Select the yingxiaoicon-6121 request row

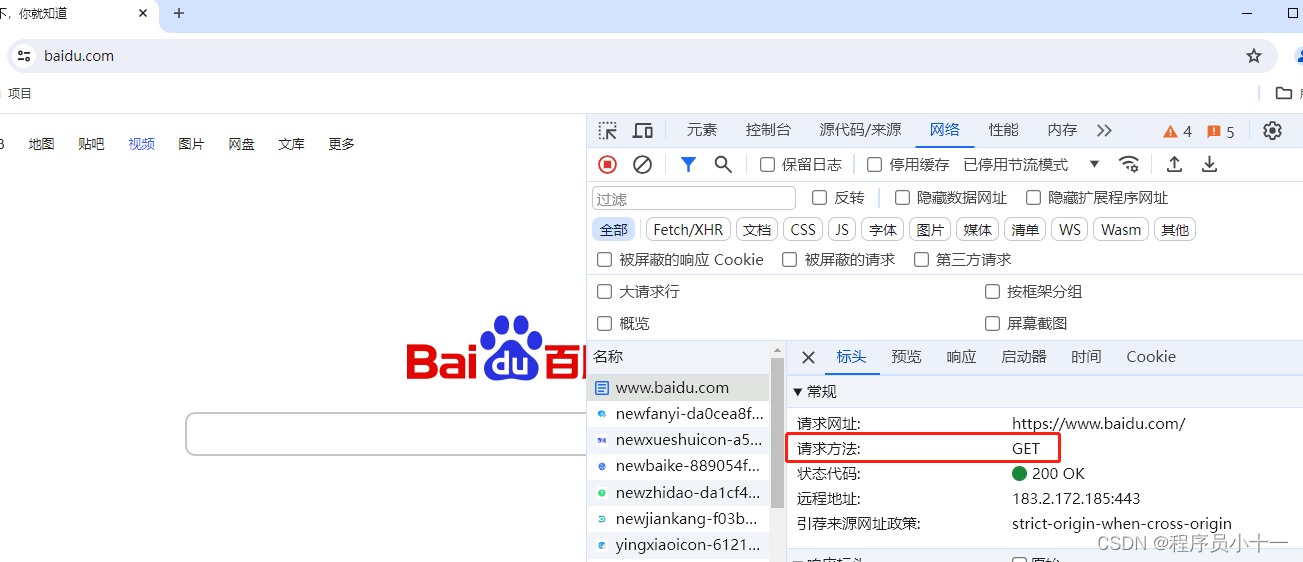point(678,546)
